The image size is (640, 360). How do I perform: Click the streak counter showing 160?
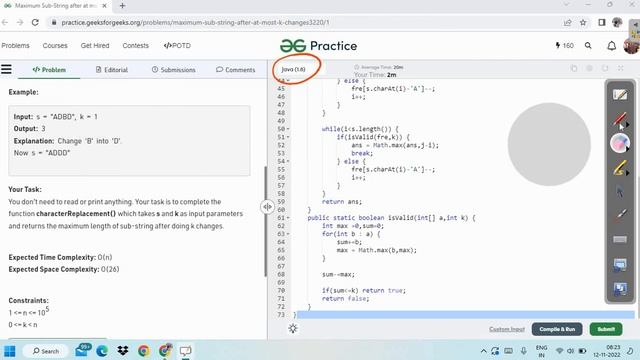(x=564, y=46)
